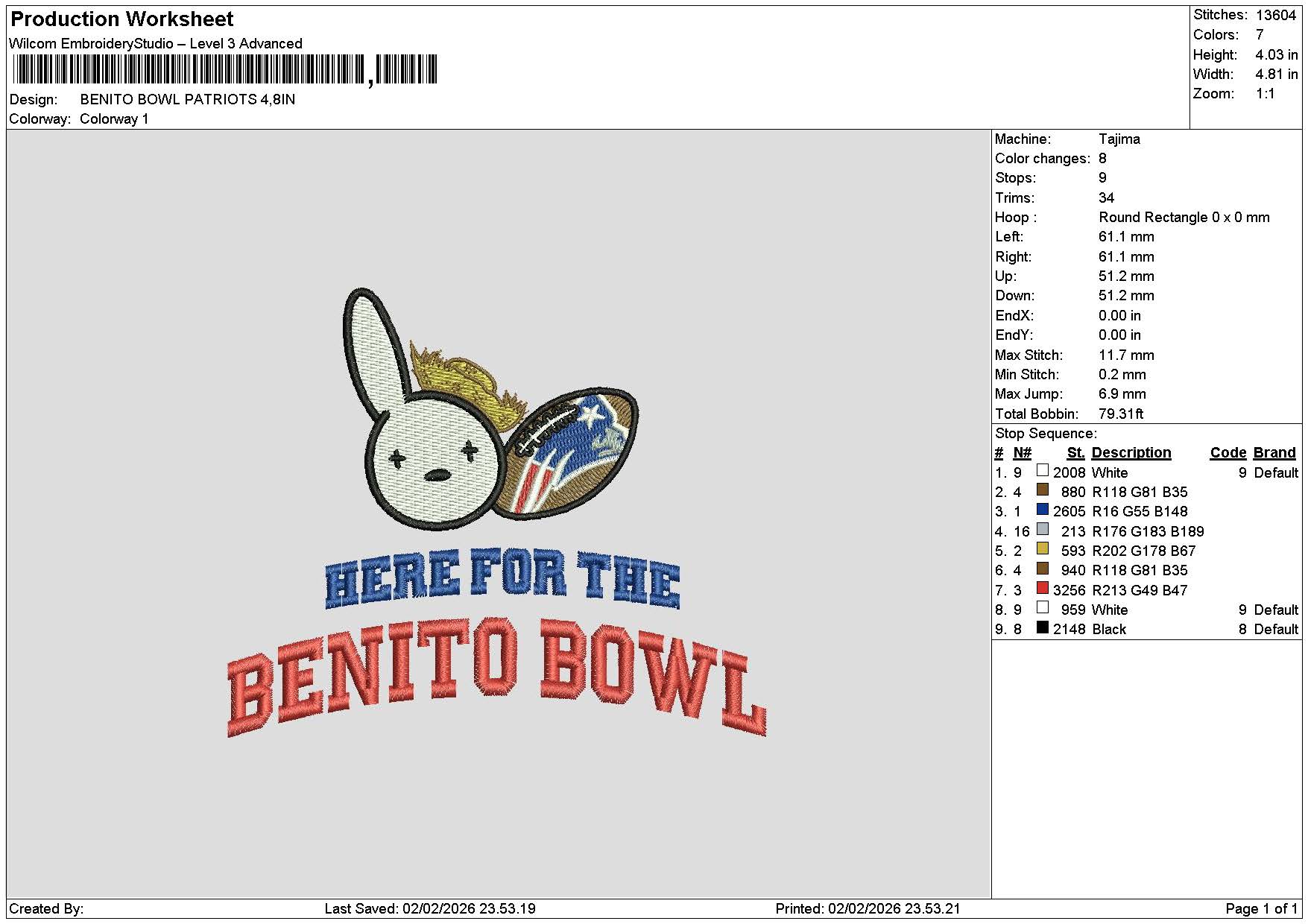Click the Height value 4.03 in
The image size is (1308, 924).
pyautogui.click(x=1276, y=55)
